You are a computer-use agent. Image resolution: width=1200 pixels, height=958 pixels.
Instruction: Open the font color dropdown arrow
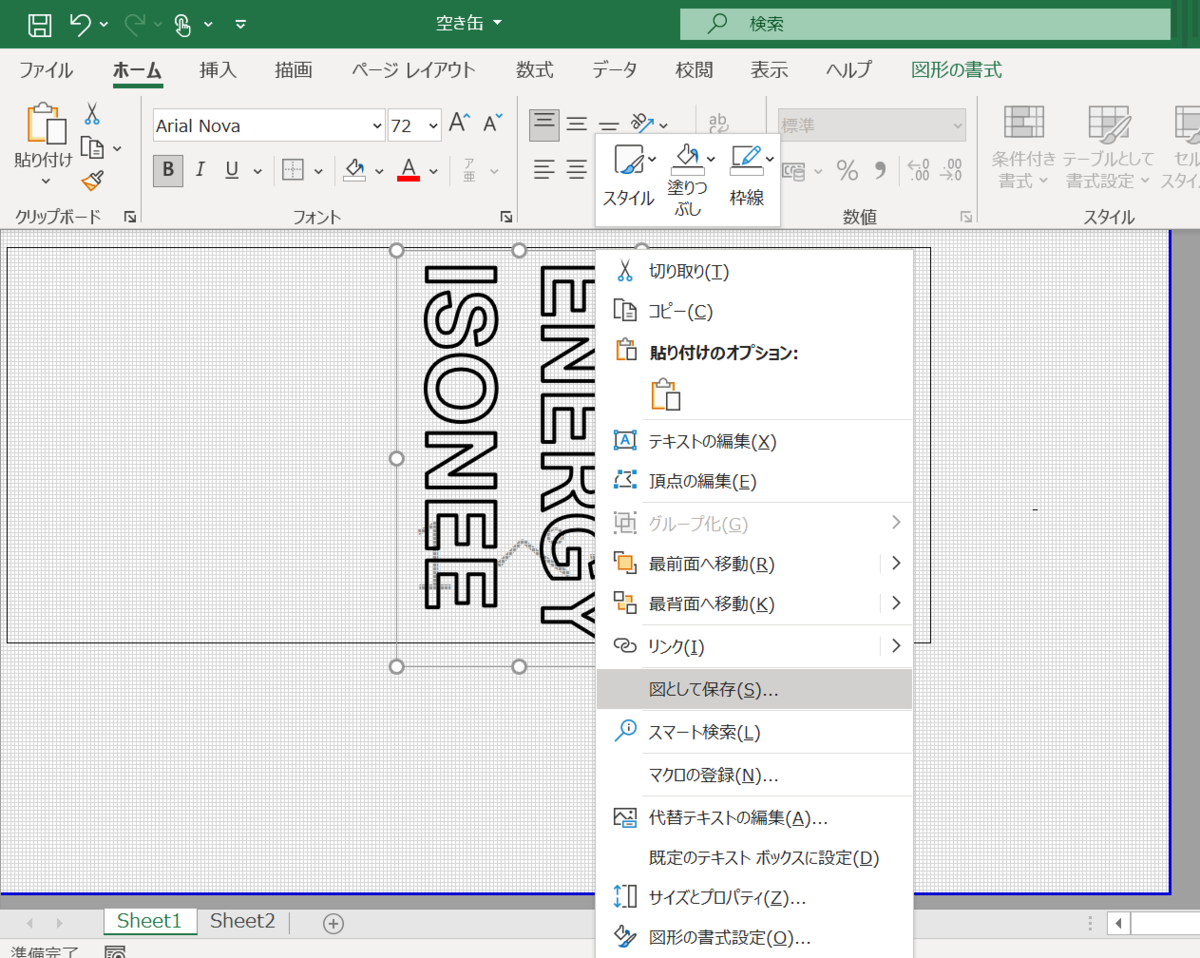tap(433, 171)
